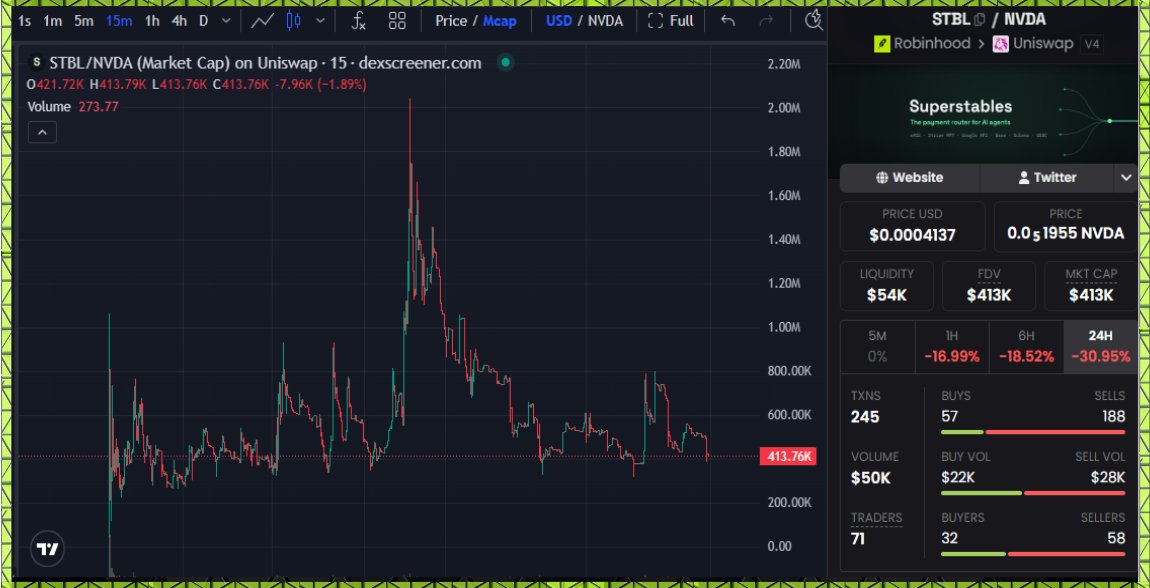Click the redo arrow in chart toolbar
1150x588 pixels.
click(x=766, y=21)
